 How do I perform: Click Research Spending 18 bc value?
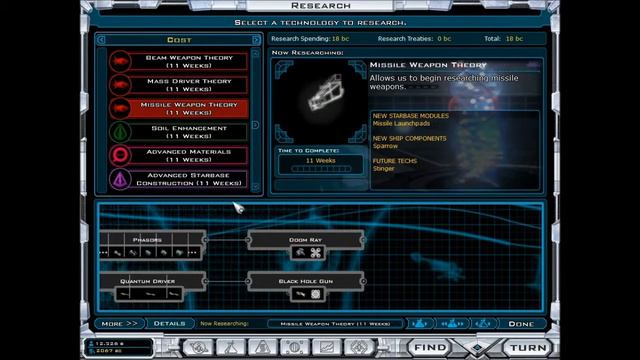(x=340, y=39)
